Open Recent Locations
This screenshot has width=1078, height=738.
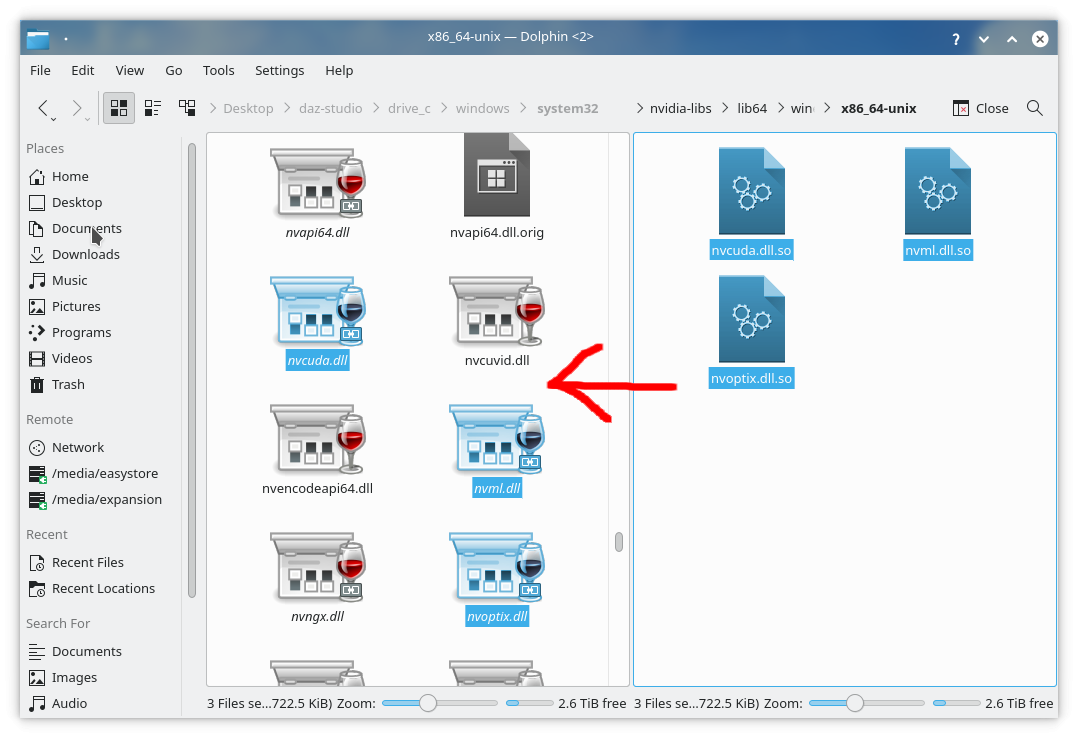pyautogui.click(x=103, y=589)
